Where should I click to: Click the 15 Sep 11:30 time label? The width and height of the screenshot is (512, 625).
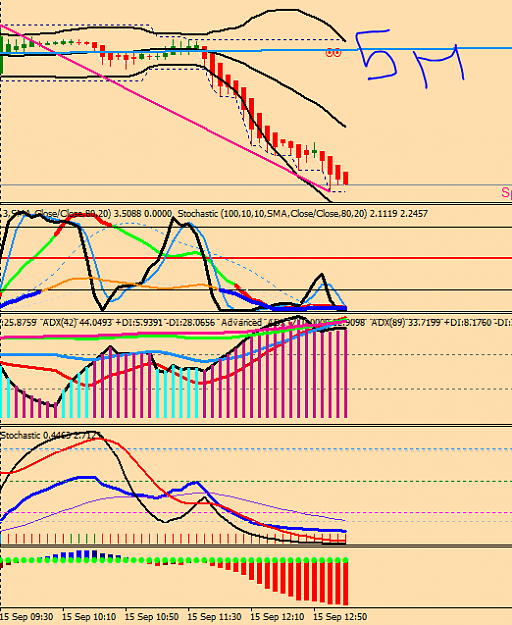coord(214,617)
